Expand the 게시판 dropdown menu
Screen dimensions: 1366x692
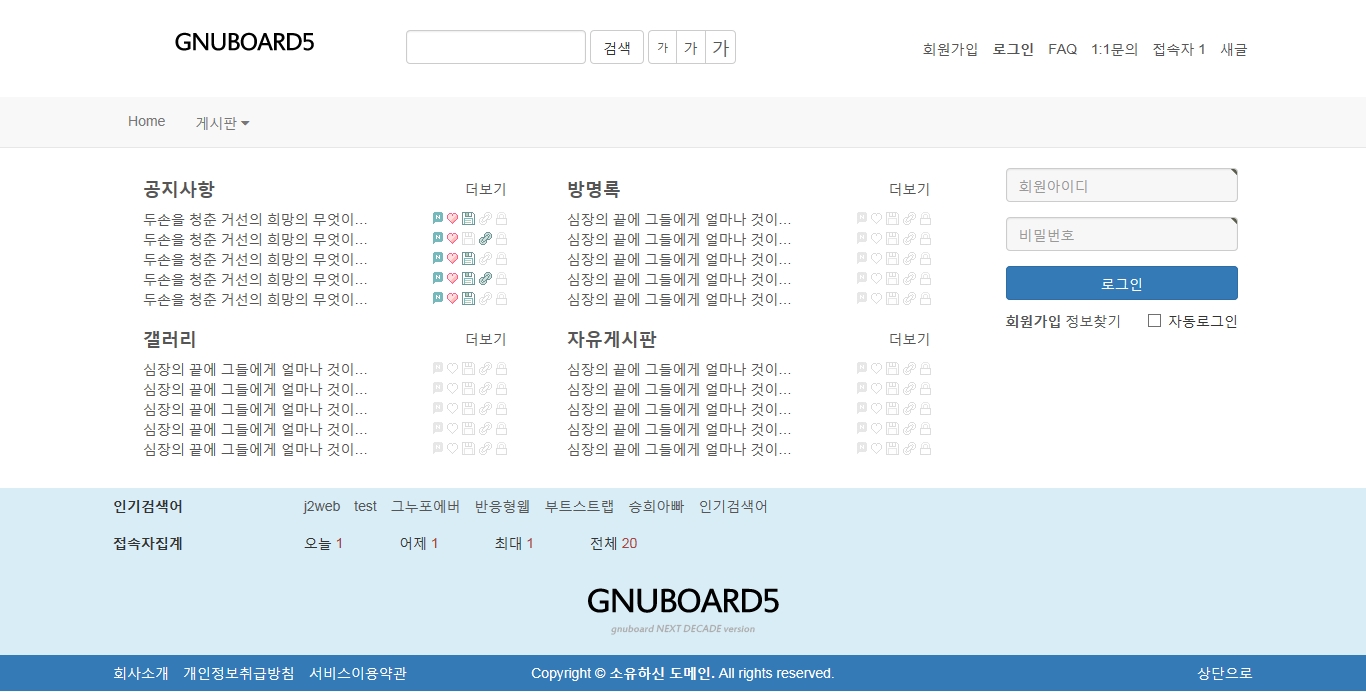point(222,123)
